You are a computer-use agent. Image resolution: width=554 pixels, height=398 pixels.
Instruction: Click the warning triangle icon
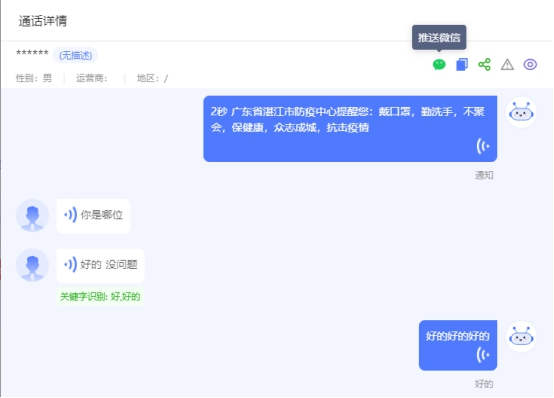click(x=507, y=65)
